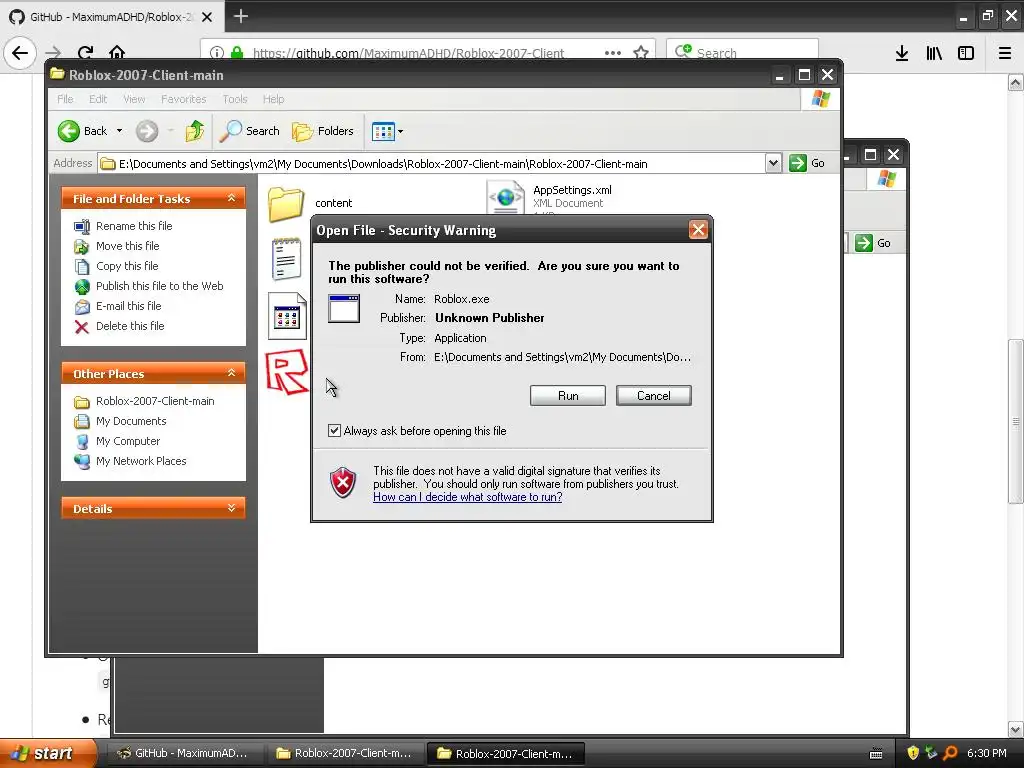
Task: Toggle the Folders pane button
Action: coord(323,131)
